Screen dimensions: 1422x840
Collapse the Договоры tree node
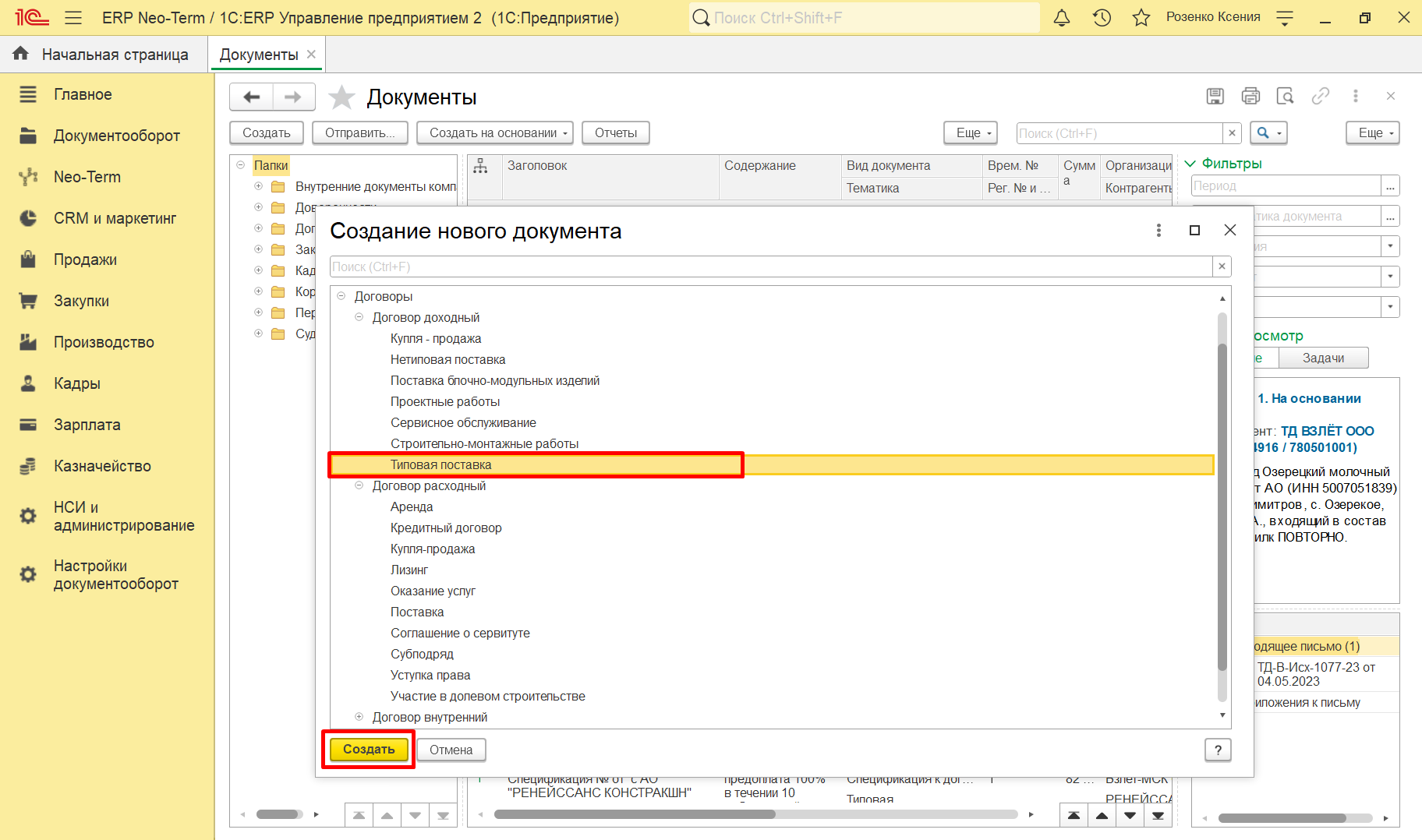click(x=341, y=296)
